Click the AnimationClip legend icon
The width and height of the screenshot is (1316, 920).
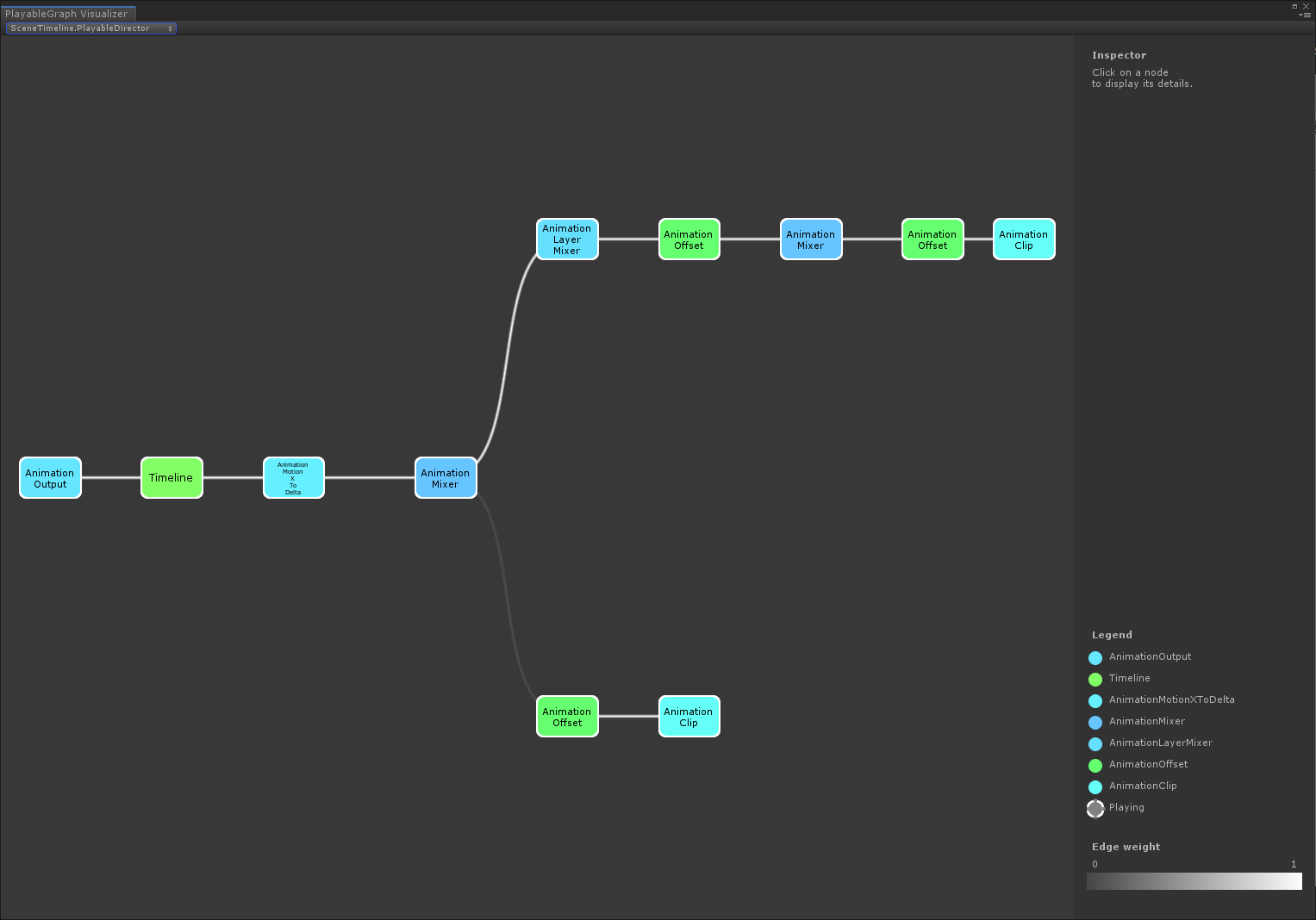(1095, 786)
